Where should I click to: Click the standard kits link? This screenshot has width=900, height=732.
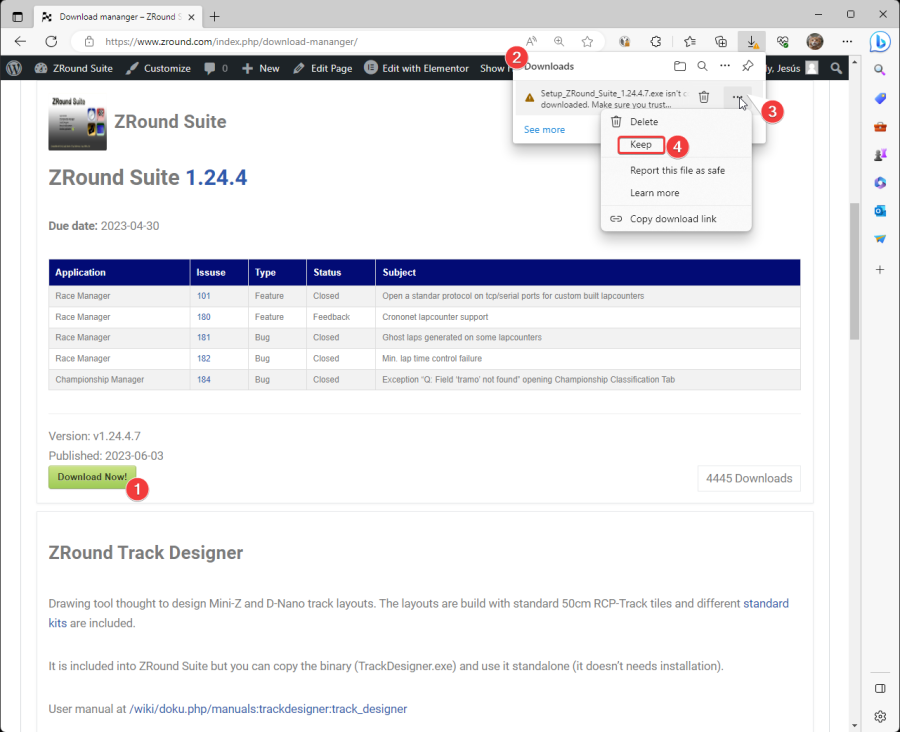(766, 603)
